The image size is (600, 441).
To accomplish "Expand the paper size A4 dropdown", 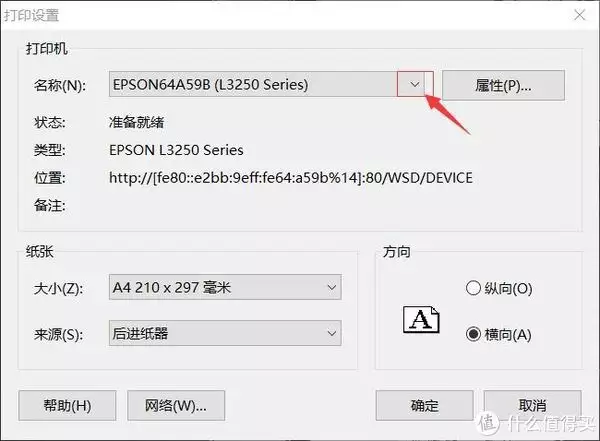I will point(332,287).
